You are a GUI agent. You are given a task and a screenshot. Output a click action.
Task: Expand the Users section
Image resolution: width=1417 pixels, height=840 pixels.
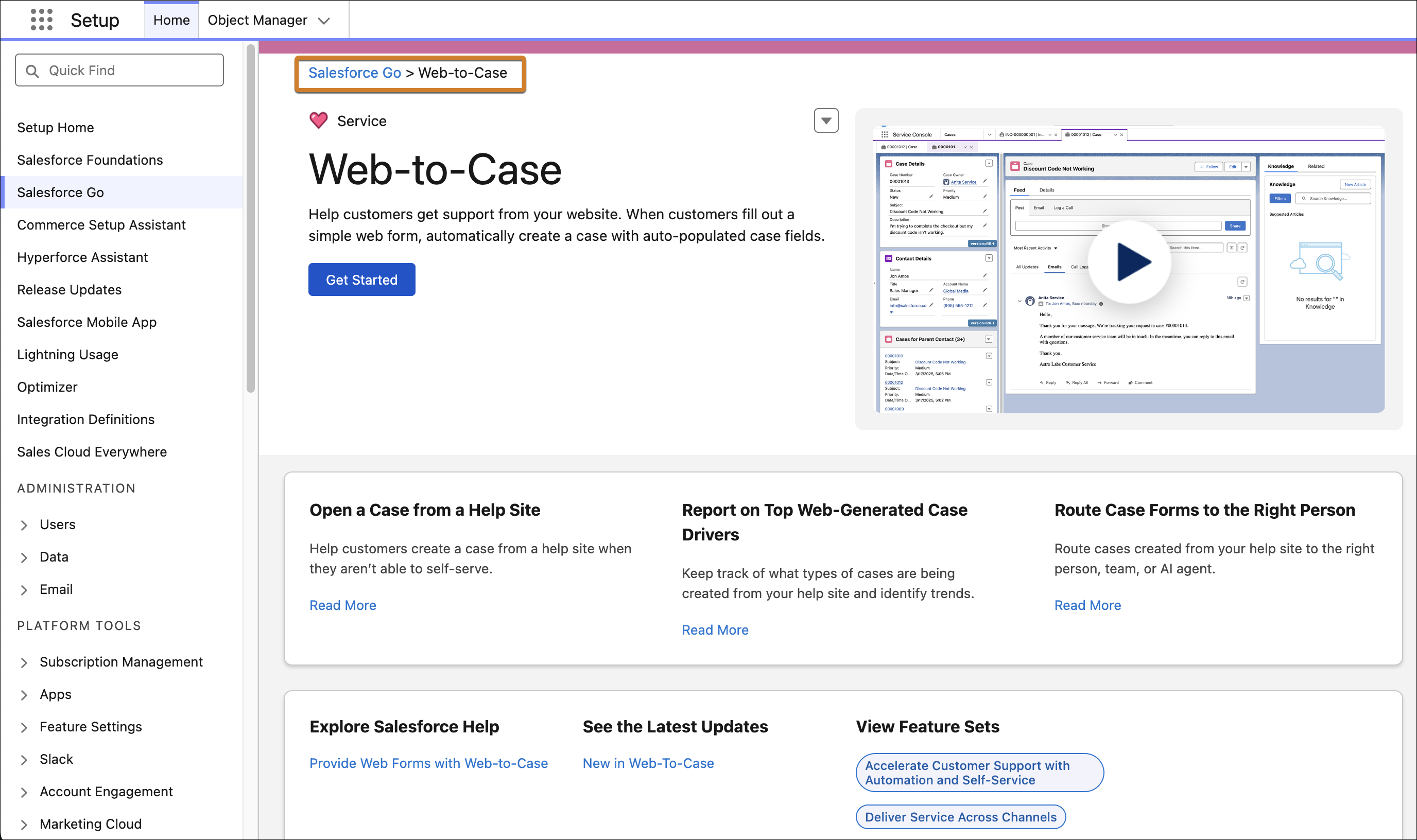24,526
